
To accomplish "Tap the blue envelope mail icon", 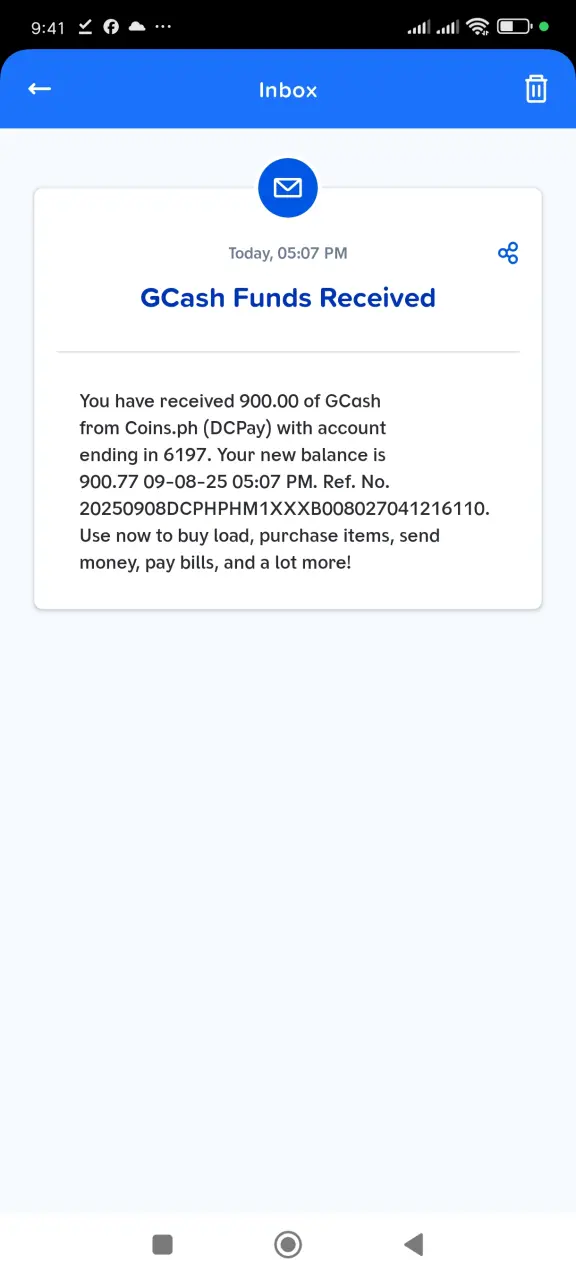I will coord(288,187).
